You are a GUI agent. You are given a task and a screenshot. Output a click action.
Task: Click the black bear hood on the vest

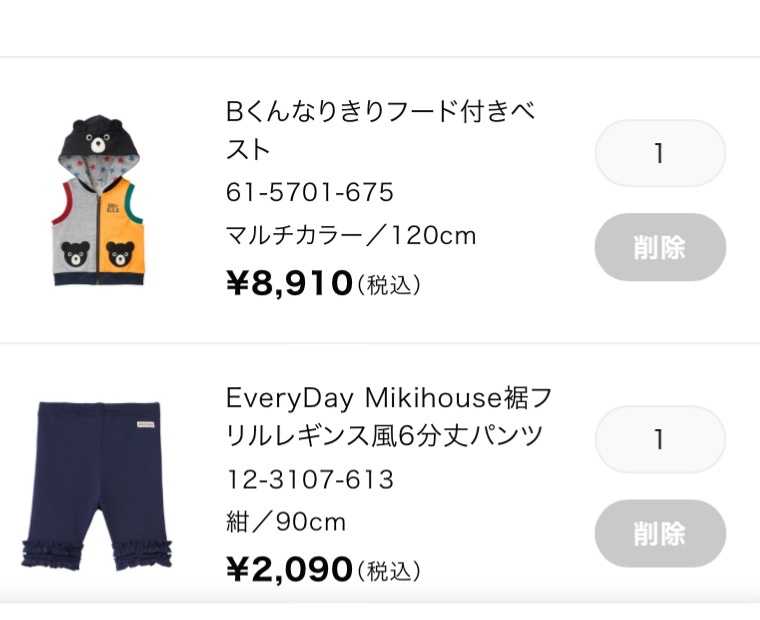click(x=98, y=138)
